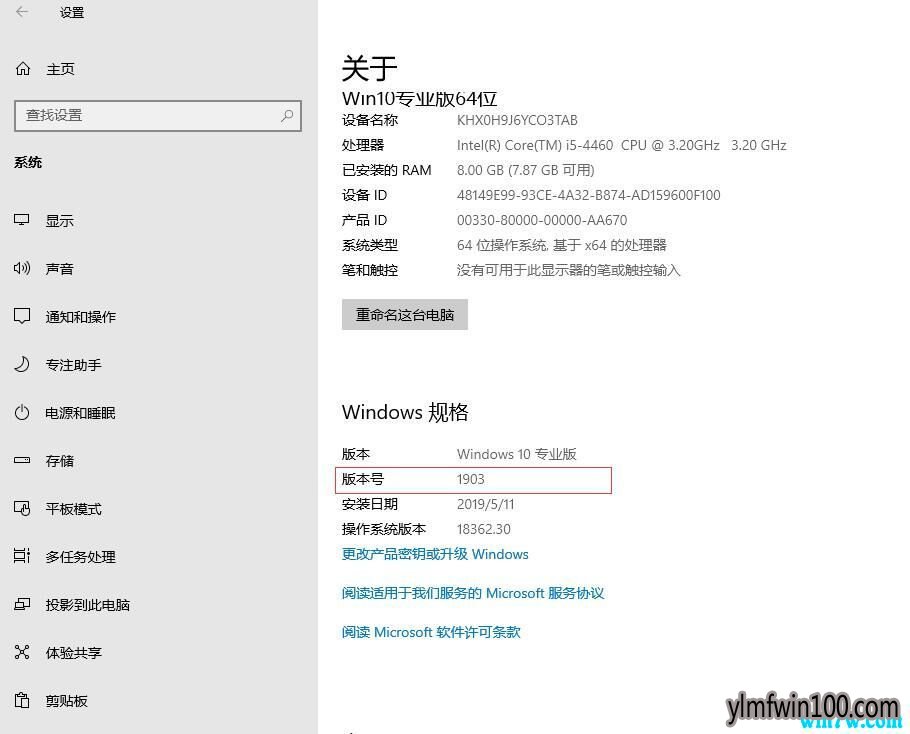
Task: Open the Microsoft 软件许可条款 link
Action: pos(431,632)
